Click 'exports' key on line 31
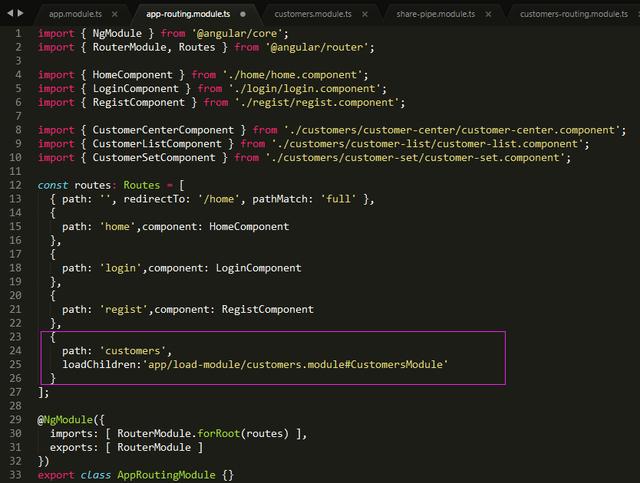This screenshot has width=640, height=483. coord(71,447)
